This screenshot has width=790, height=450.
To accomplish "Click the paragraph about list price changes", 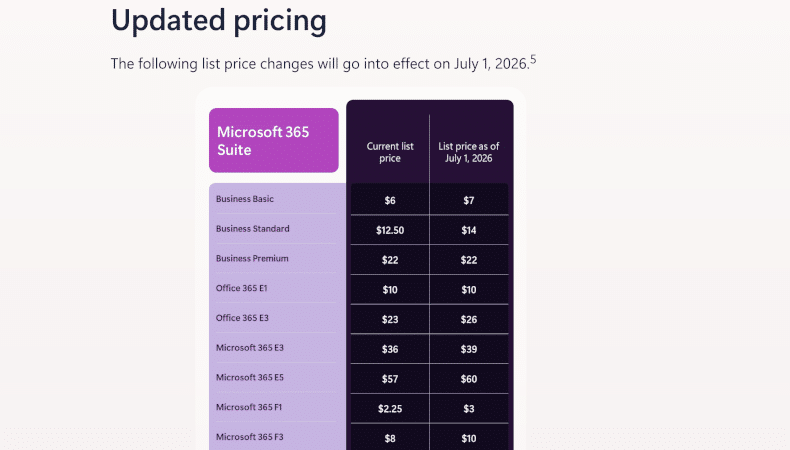I will [320, 64].
